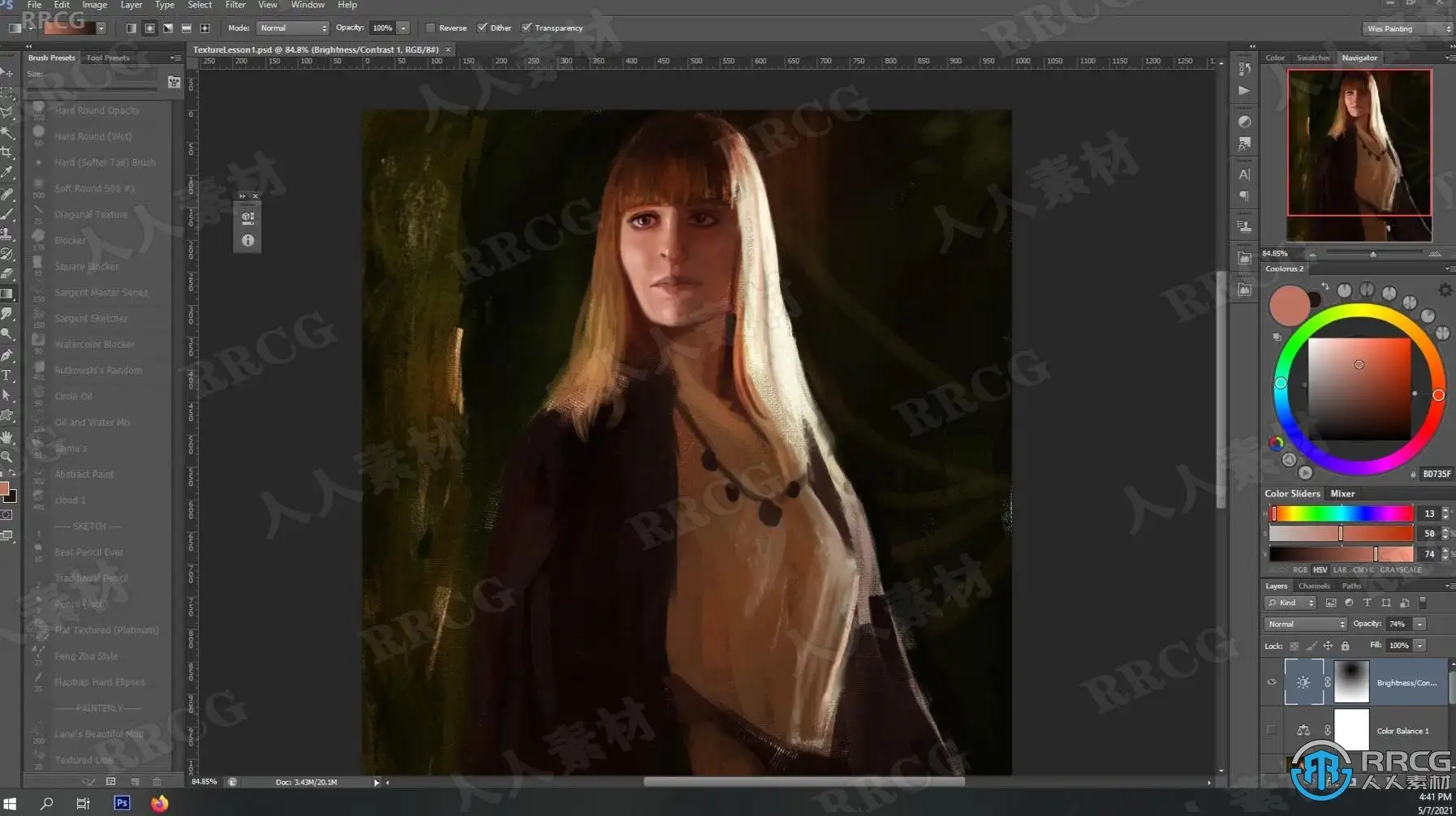
Task: Lock transparent pixels icon
Action: tap(1294, 646)
